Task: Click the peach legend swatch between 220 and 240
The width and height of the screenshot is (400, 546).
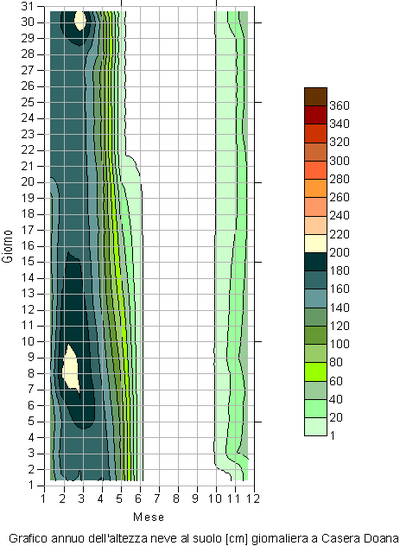Action: pyautogui.click(x=315, y=225)
